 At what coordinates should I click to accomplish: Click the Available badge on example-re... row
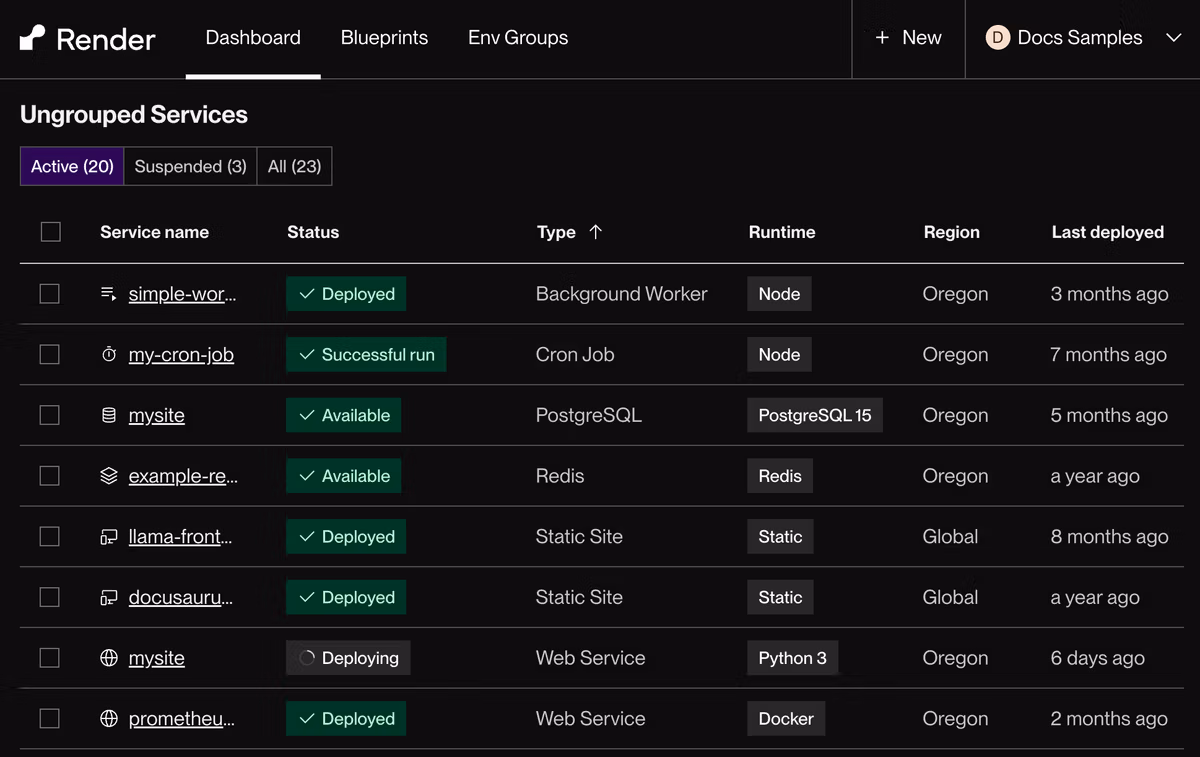tap(344, 476)
